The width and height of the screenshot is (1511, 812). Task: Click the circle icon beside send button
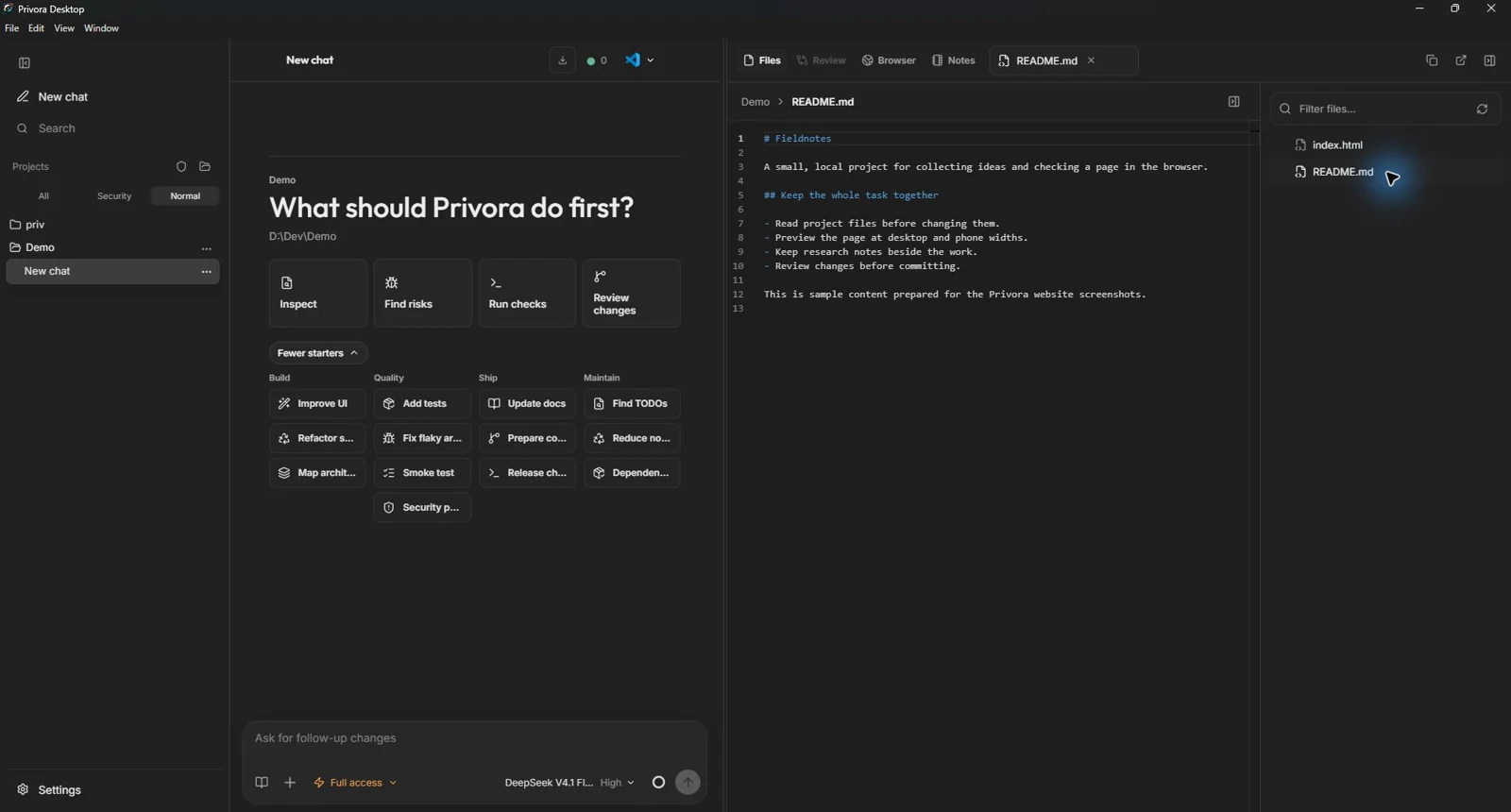click(659, 783)
